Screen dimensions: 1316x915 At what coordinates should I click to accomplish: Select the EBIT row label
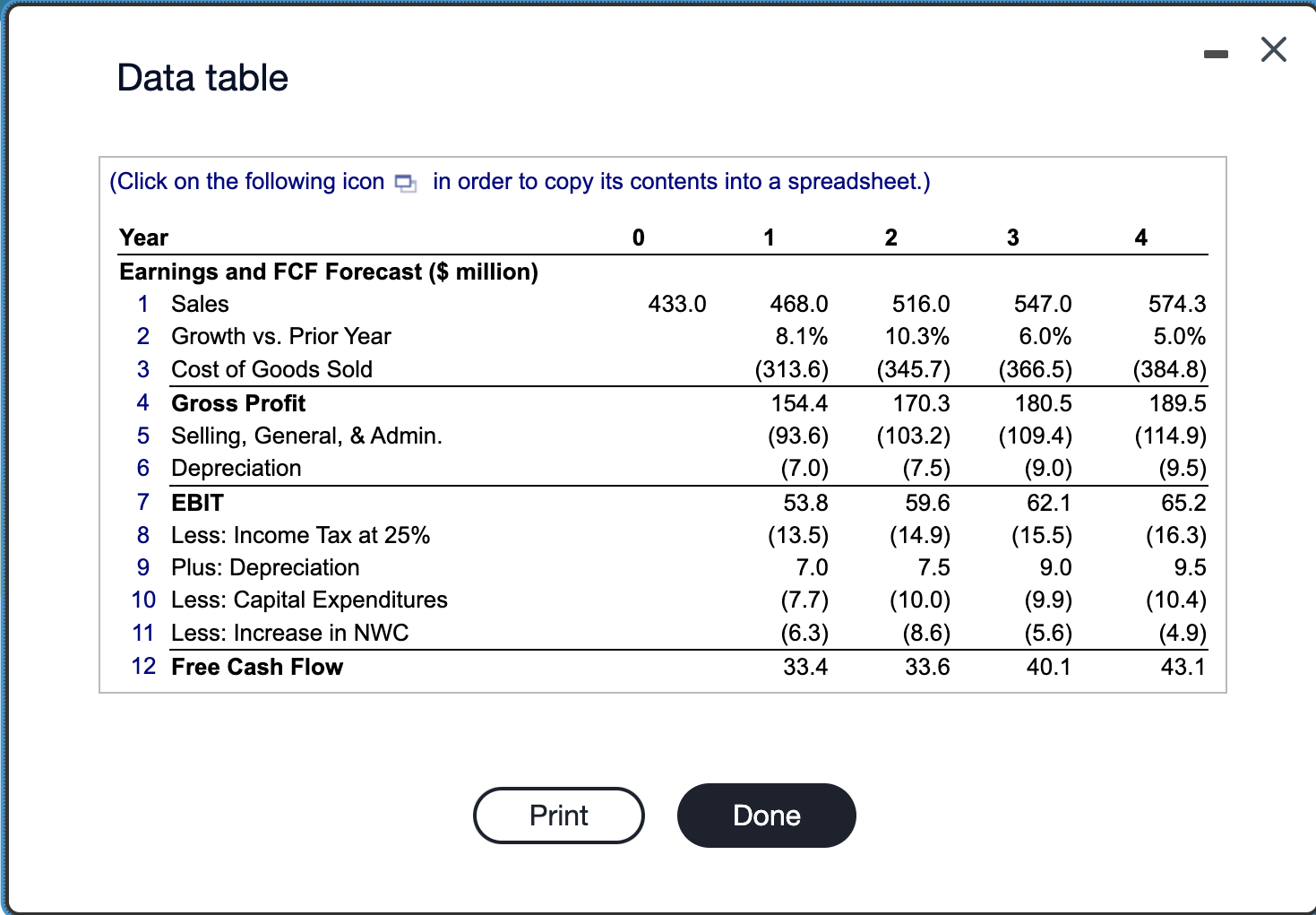pyautogui.click(x=197, y=503)
